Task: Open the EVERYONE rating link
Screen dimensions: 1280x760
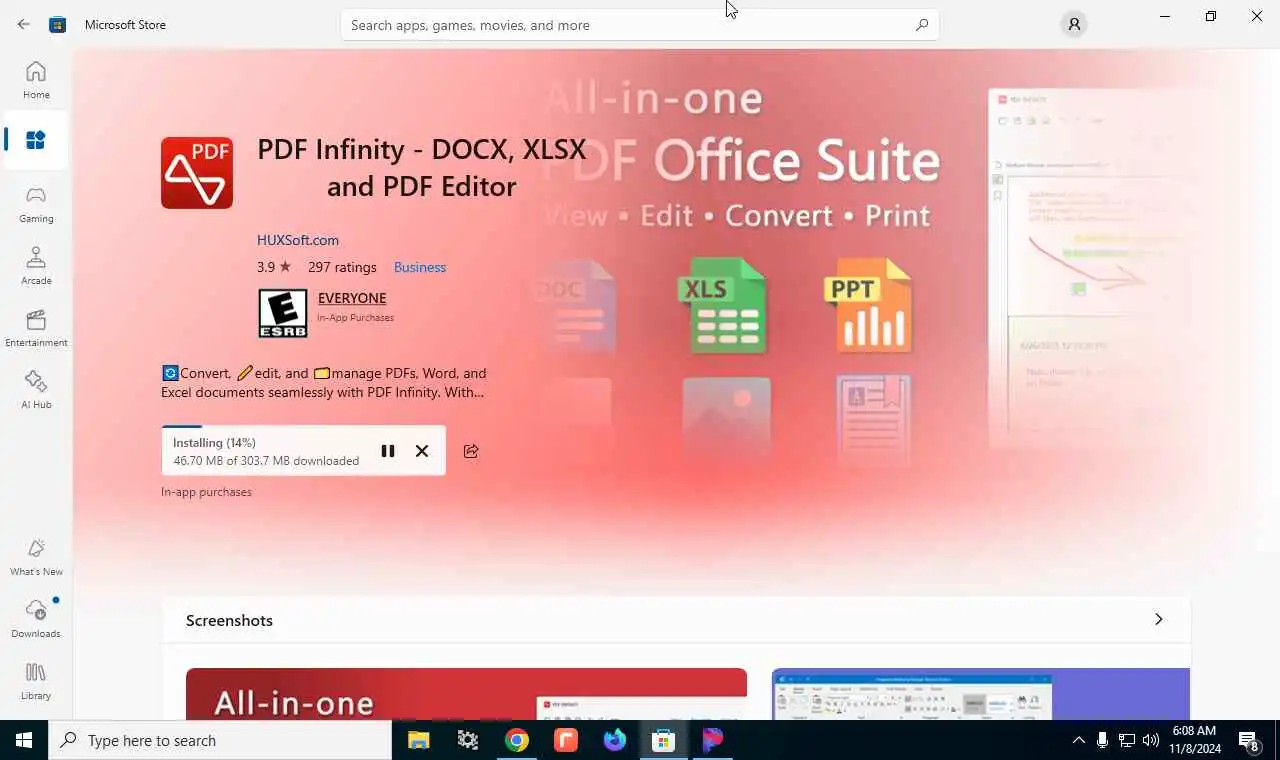Action: coord(352,298)
